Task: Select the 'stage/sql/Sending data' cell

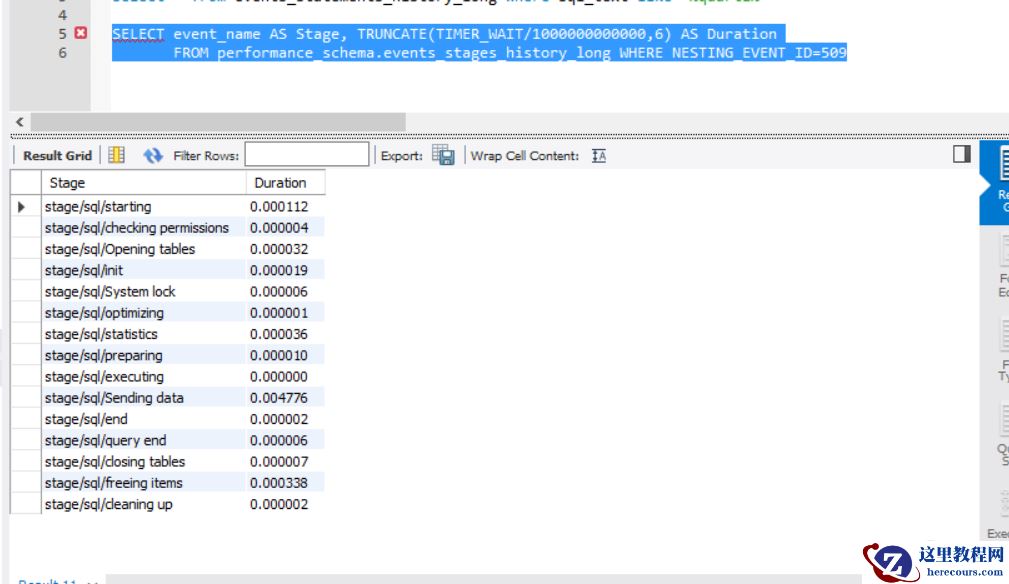Action: click(143, 397)
